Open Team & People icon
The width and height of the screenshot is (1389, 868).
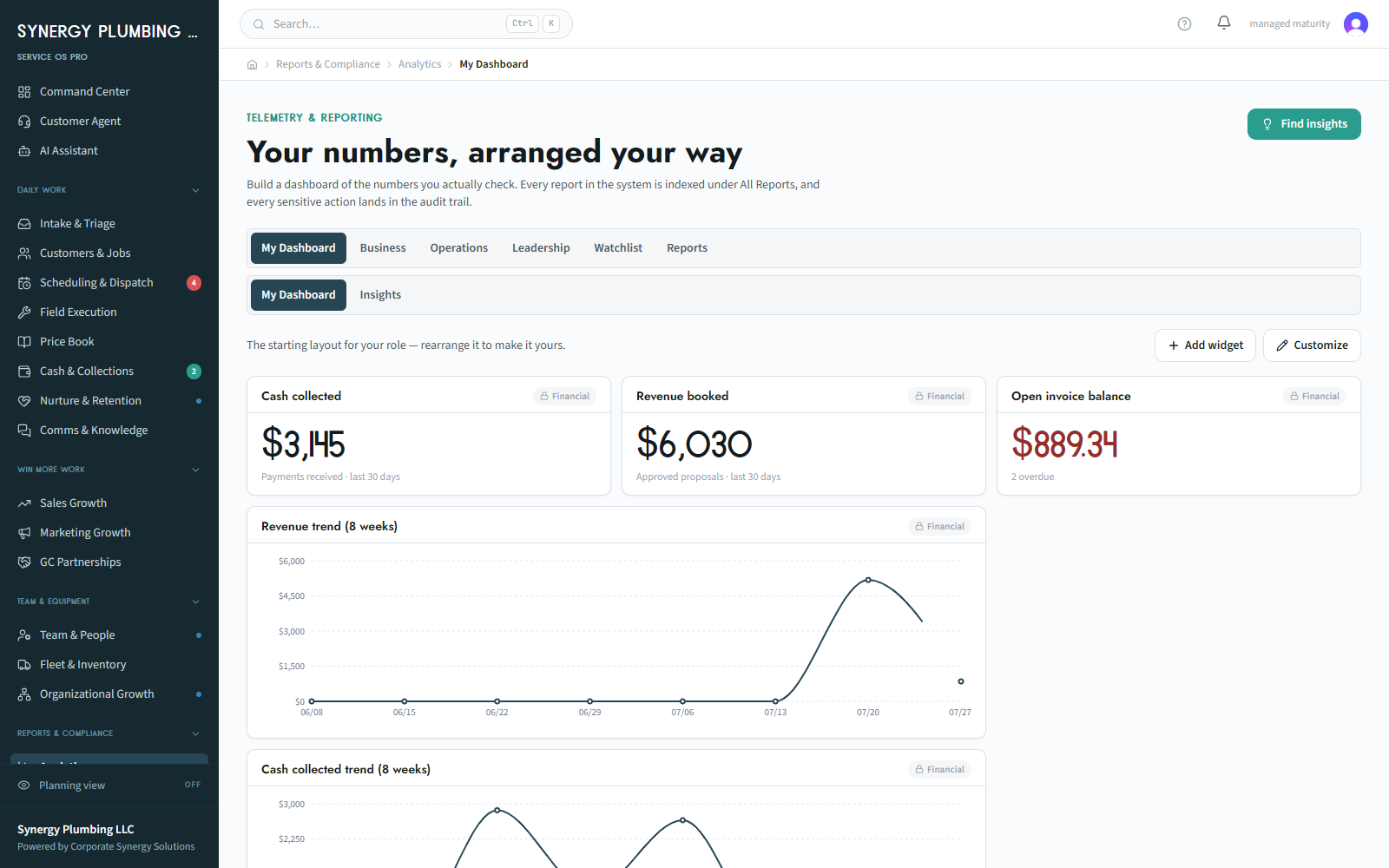tap(24, 635)
